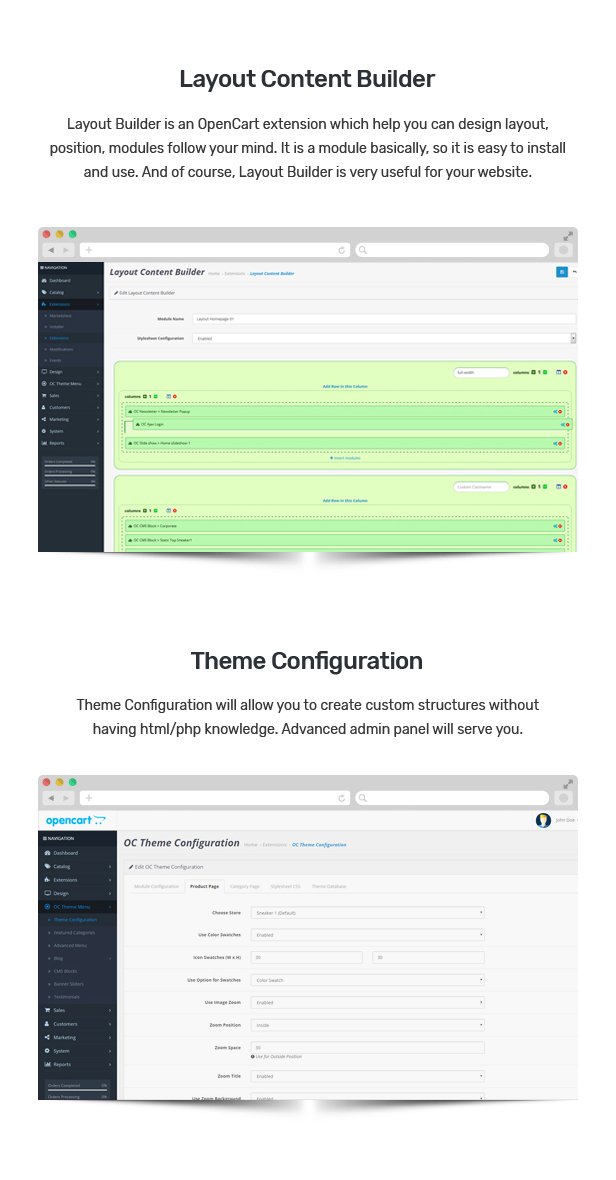Screen dimensions: 616x1180
Task: Expand Catalog in Theme Configuration sidebar
Action: (77, 866)
